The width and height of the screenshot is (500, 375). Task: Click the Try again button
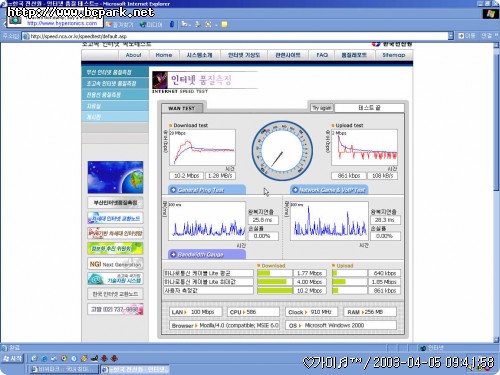point(322,108)
